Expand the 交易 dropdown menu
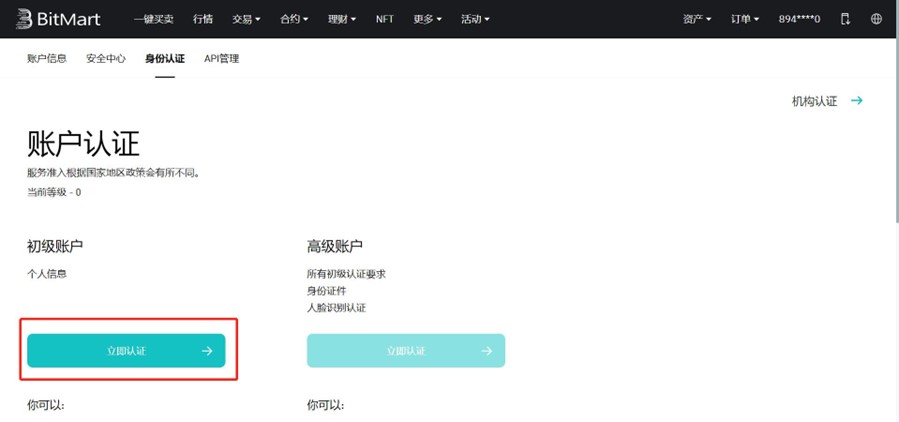Image resolution: width=899 pixels, height=422 pixels. coord(246,19)
